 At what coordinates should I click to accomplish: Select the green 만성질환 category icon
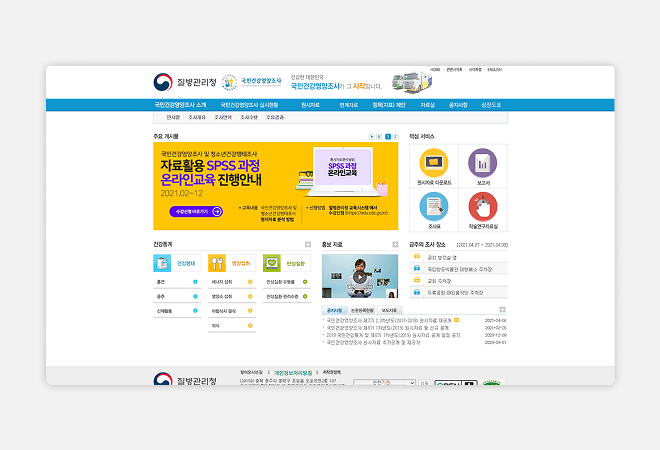[x=271, y=263]
